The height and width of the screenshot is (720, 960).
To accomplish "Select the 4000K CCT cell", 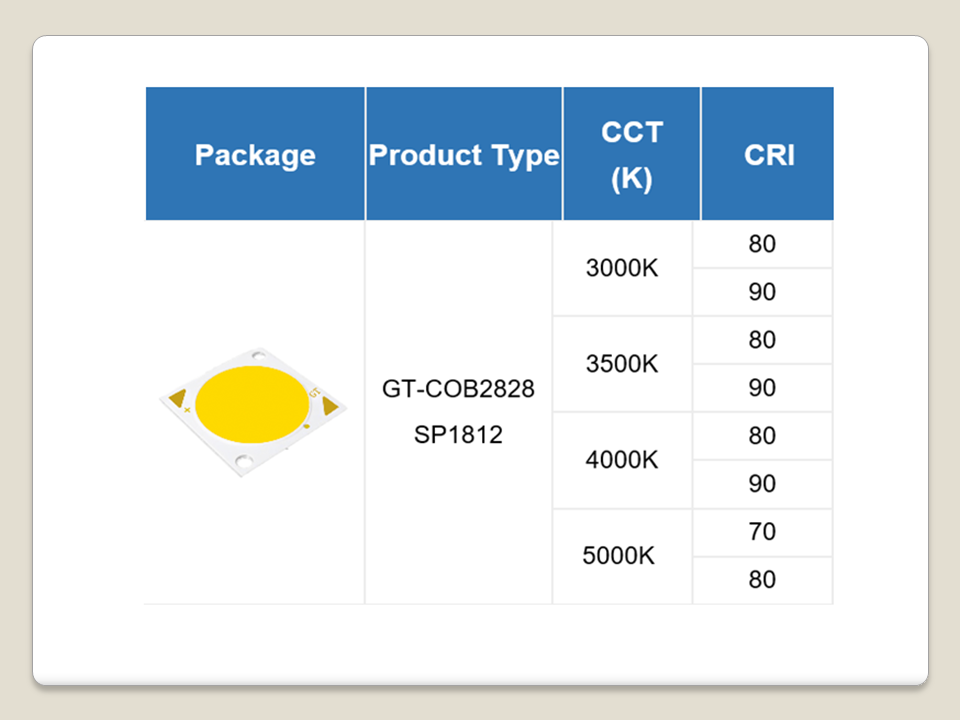I will click(x=622, y=460).
